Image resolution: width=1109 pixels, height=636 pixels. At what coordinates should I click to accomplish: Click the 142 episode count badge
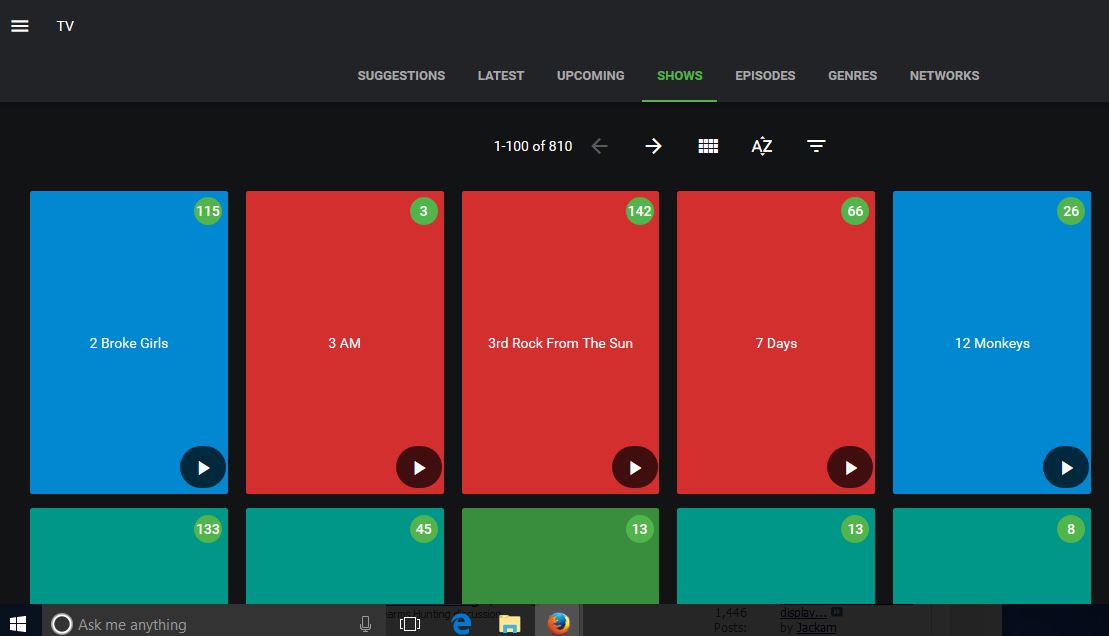(639, 211)
